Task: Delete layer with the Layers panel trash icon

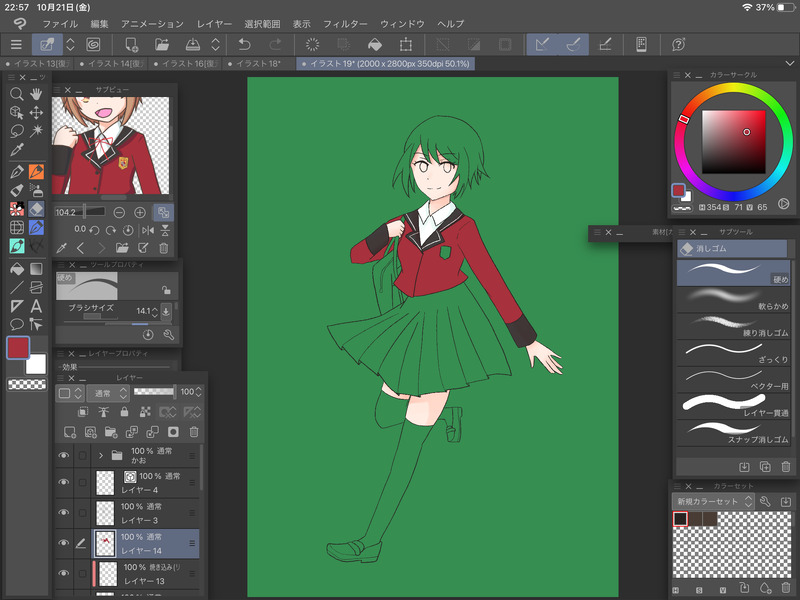Action: click(x=194, y=432)
